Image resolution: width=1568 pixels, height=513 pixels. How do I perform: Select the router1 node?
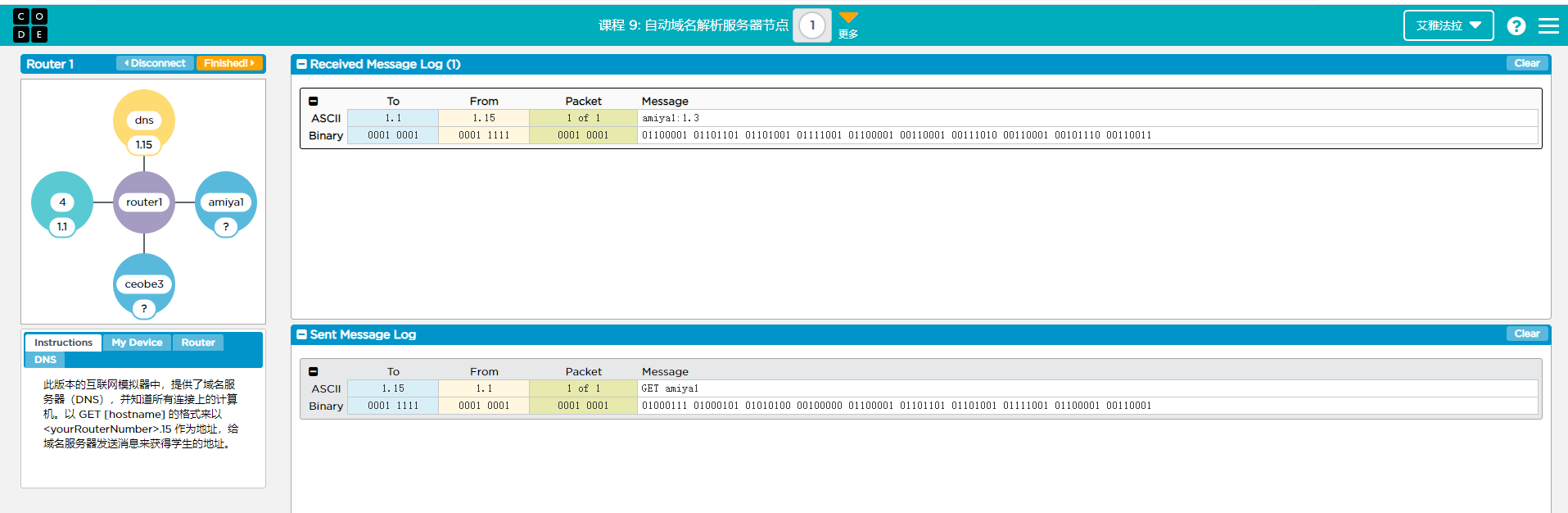144,202
